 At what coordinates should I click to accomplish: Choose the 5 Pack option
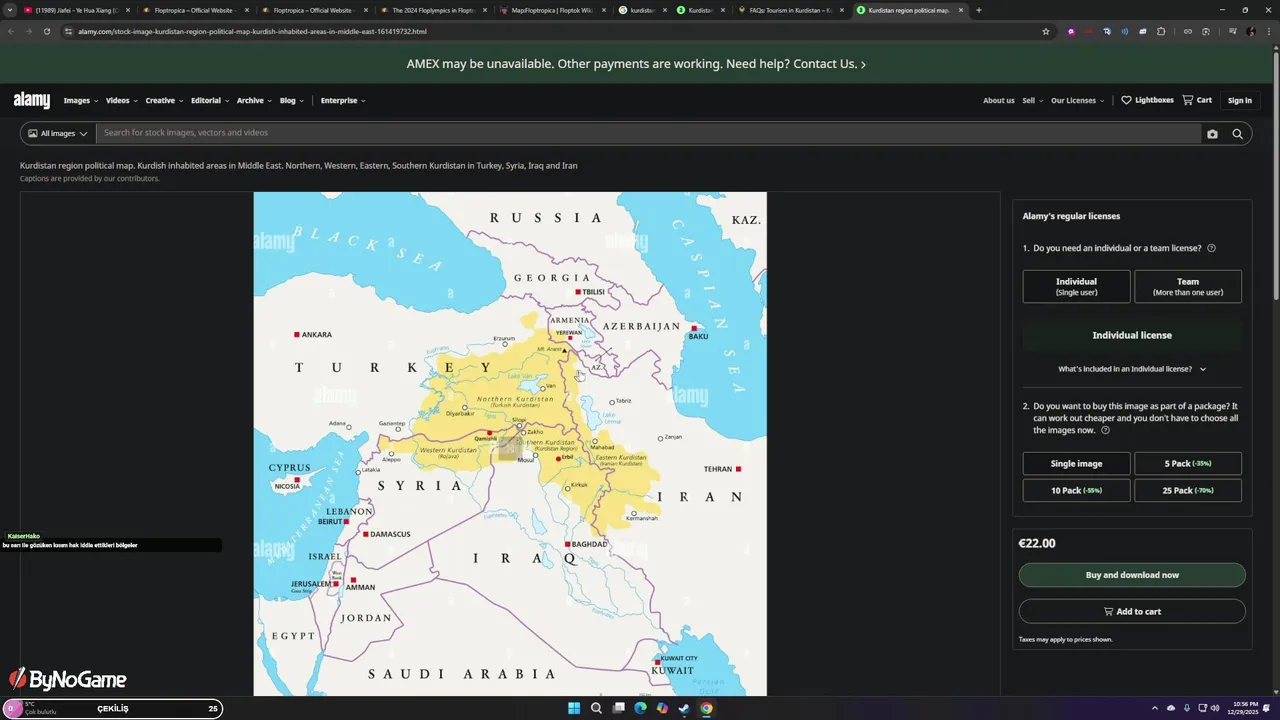click(x=1188, y=463)
